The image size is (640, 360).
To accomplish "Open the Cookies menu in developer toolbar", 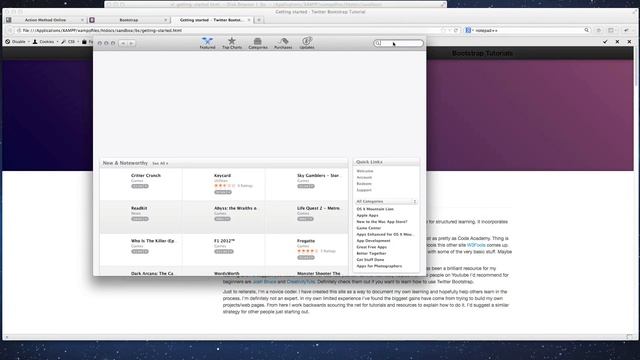I will 45,42.
